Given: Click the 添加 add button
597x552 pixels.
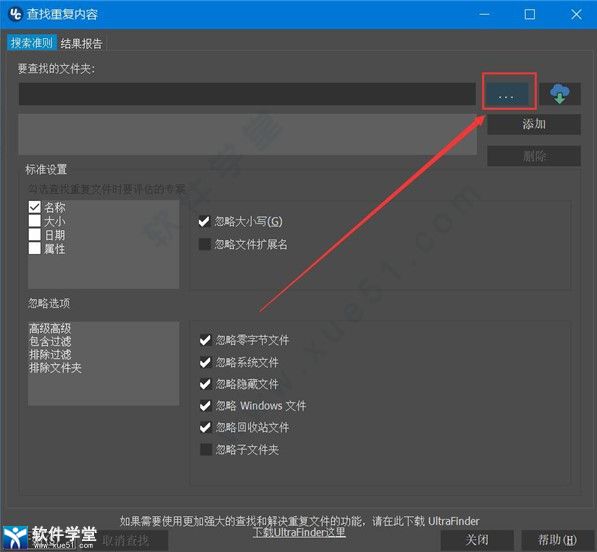Looking at the screenshot, I should [534, 124].
